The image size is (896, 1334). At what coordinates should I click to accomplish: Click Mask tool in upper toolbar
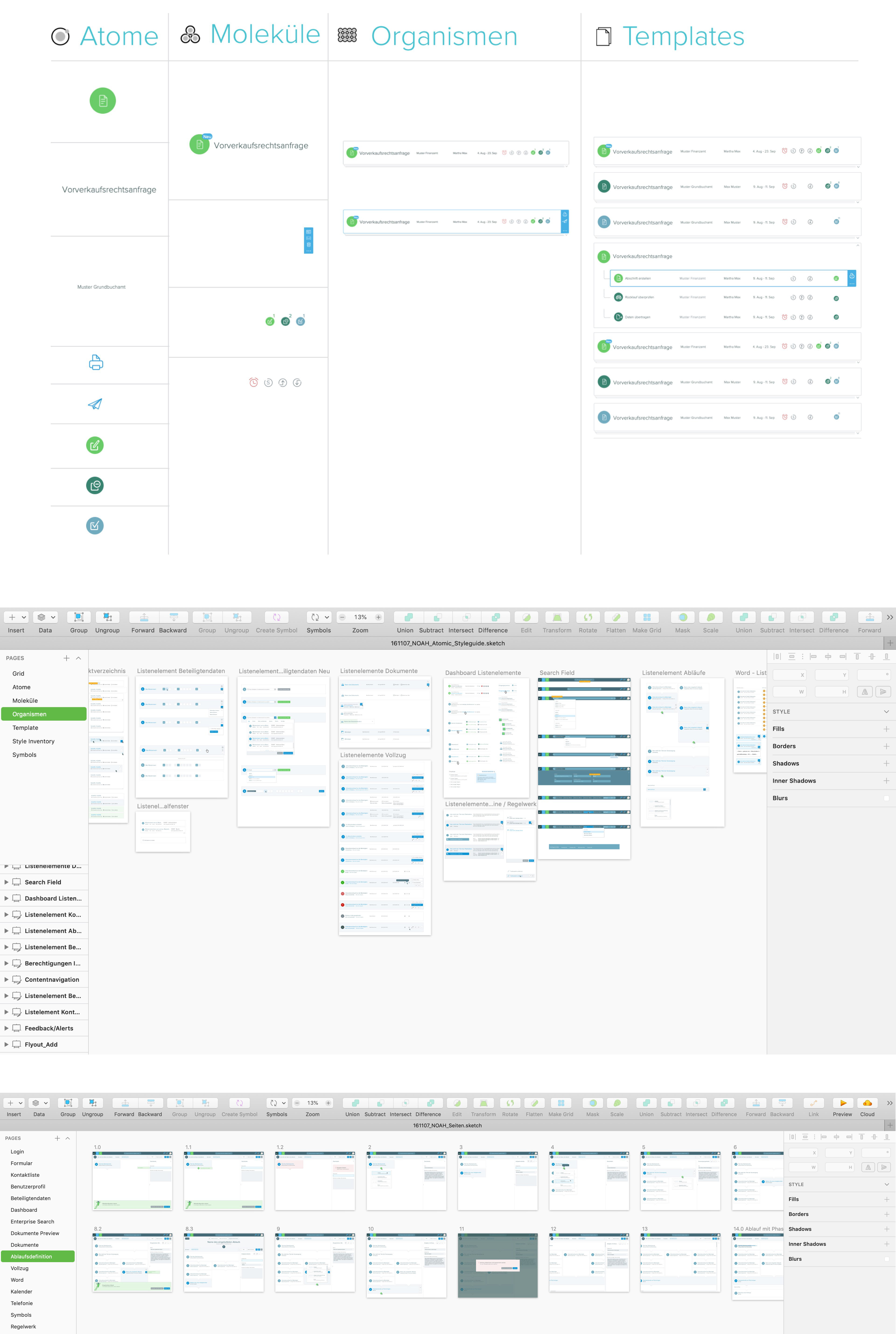click(x=683, y=617)
